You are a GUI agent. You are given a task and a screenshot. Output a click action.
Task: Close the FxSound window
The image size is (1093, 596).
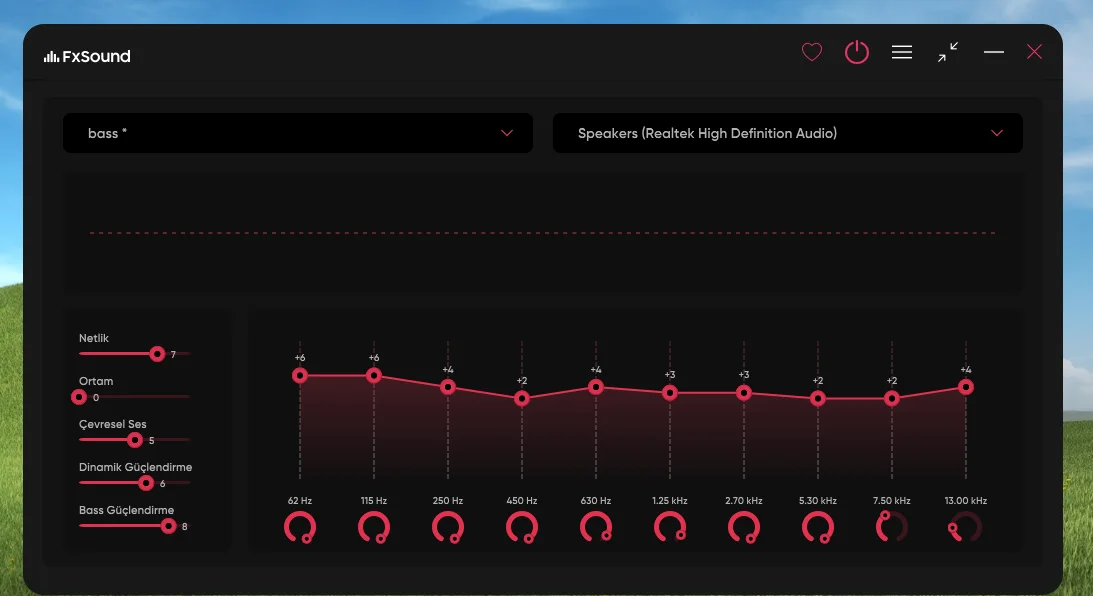pos(1034,52)
